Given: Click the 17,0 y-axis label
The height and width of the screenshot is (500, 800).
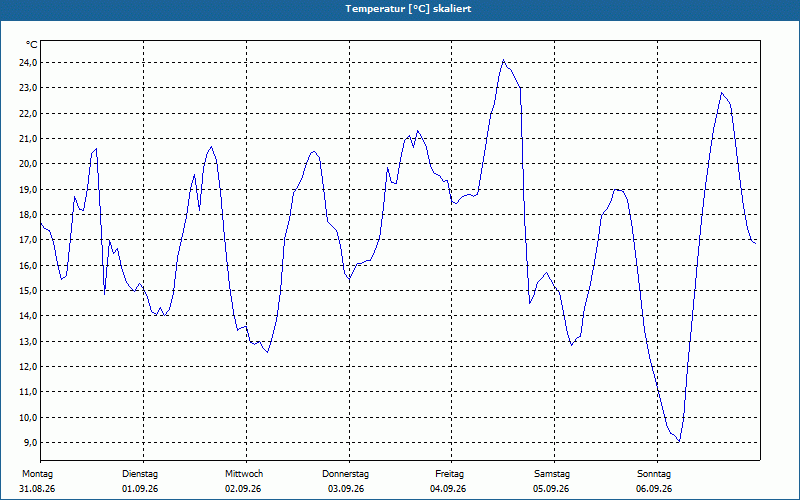Looking at the screenshot, I should click(28, 240).
